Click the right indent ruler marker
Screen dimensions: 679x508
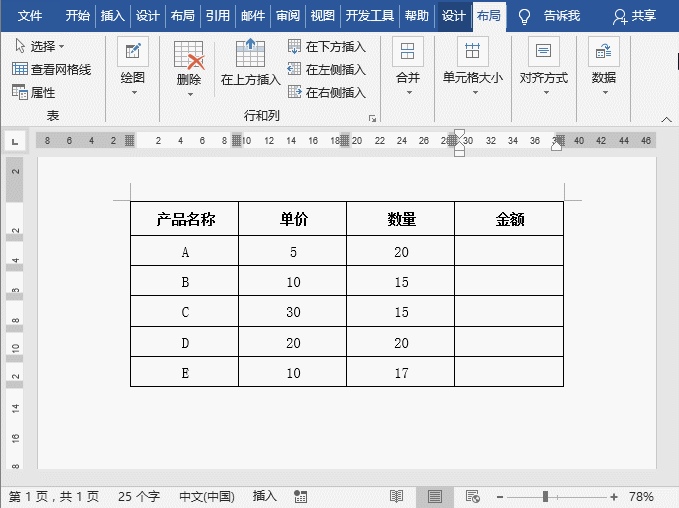click(556, 146)
